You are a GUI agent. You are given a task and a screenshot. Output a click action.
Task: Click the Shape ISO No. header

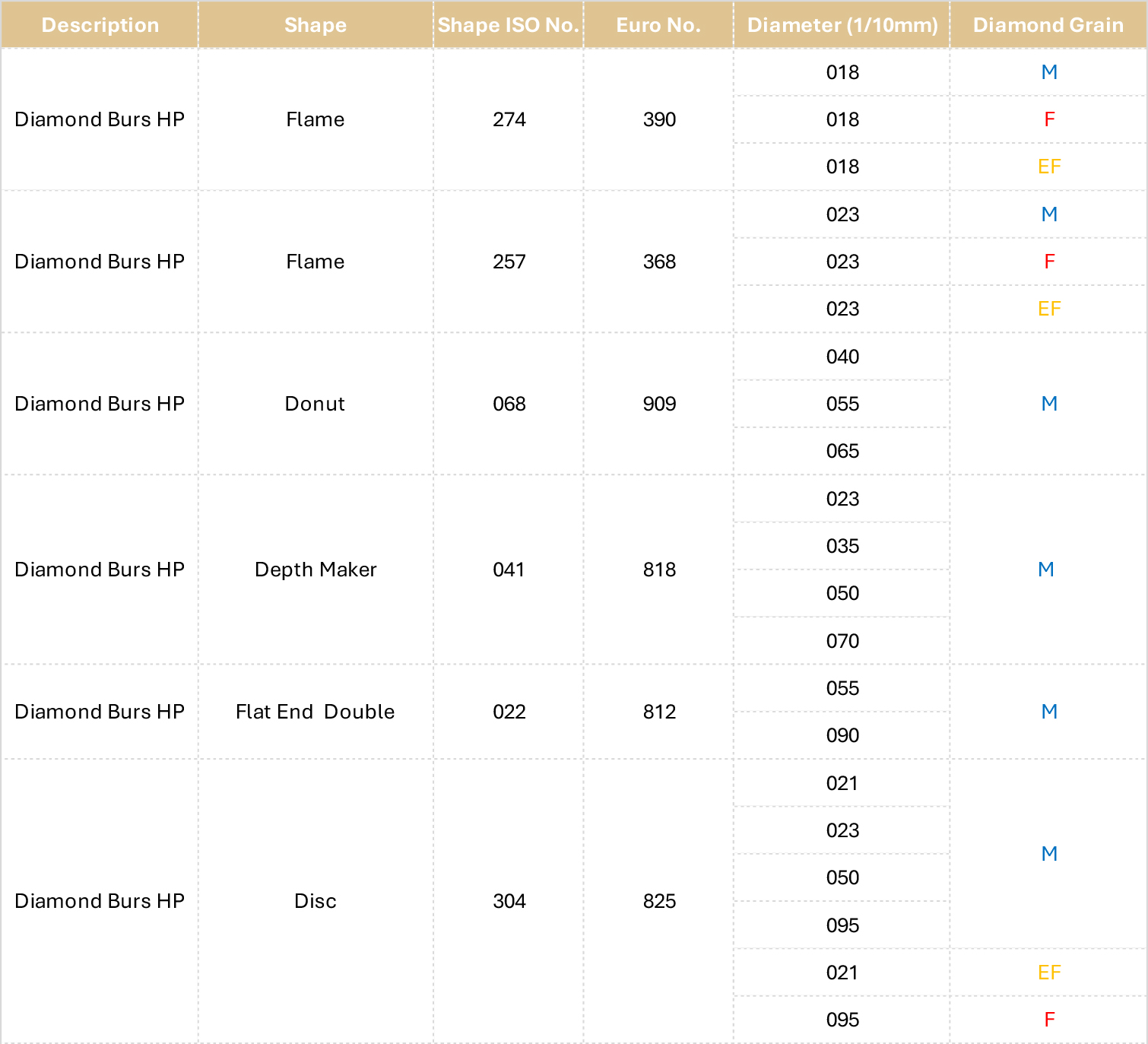[x=509, y=25]
